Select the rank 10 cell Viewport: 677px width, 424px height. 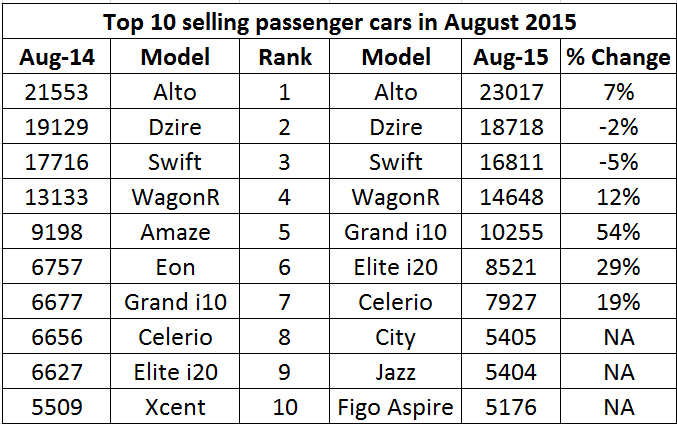click(285, 408)
